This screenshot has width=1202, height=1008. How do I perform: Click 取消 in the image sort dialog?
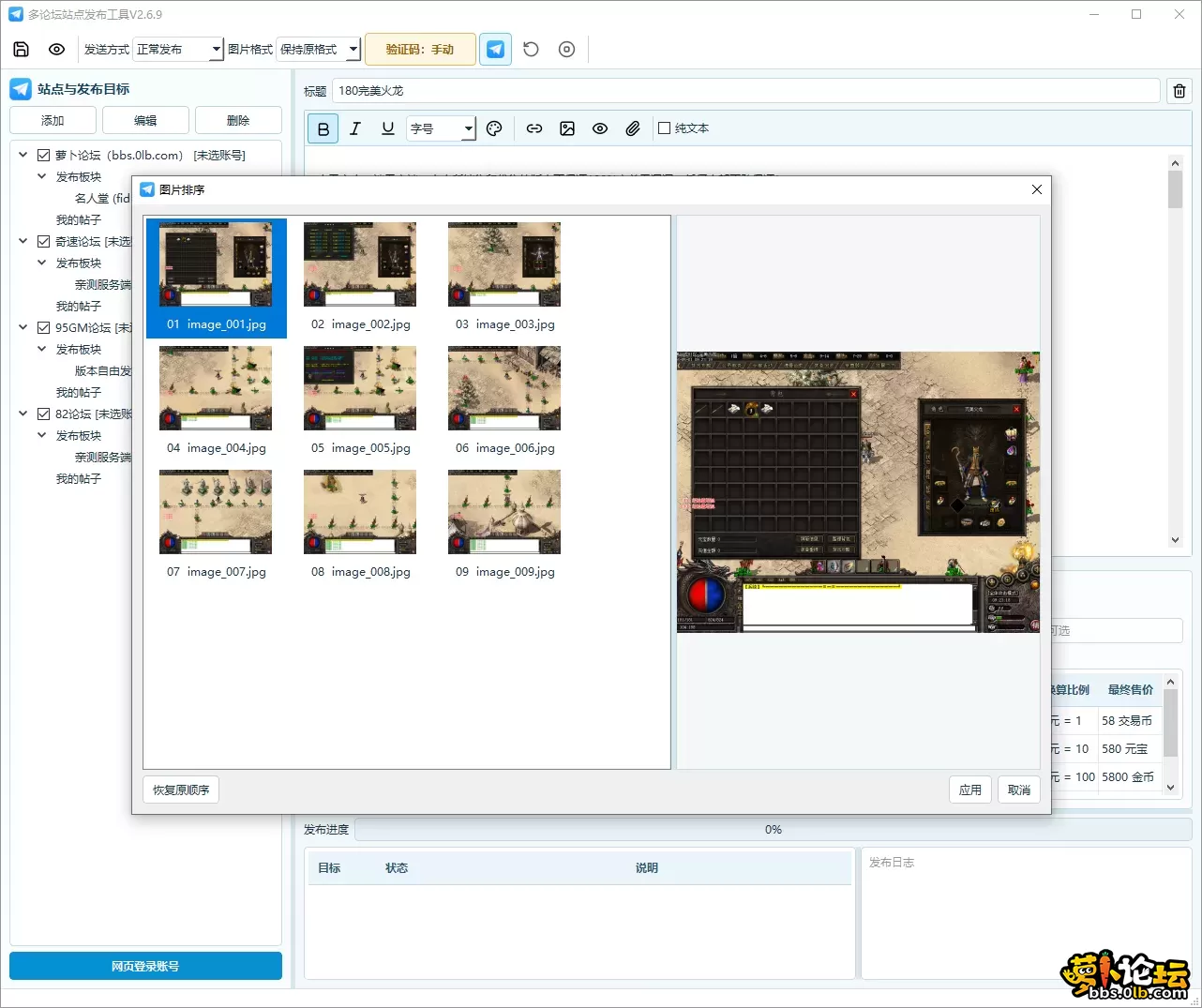1019,790
